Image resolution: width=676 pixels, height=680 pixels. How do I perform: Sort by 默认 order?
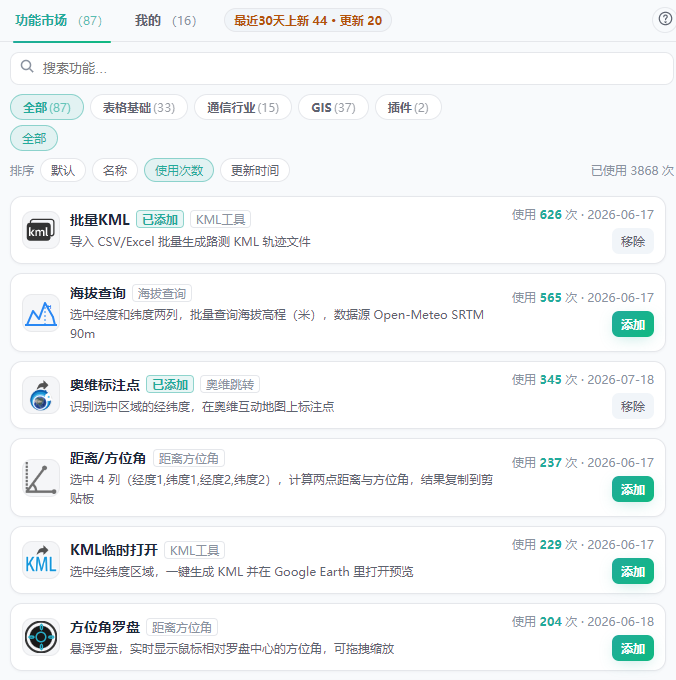[63, 170]
